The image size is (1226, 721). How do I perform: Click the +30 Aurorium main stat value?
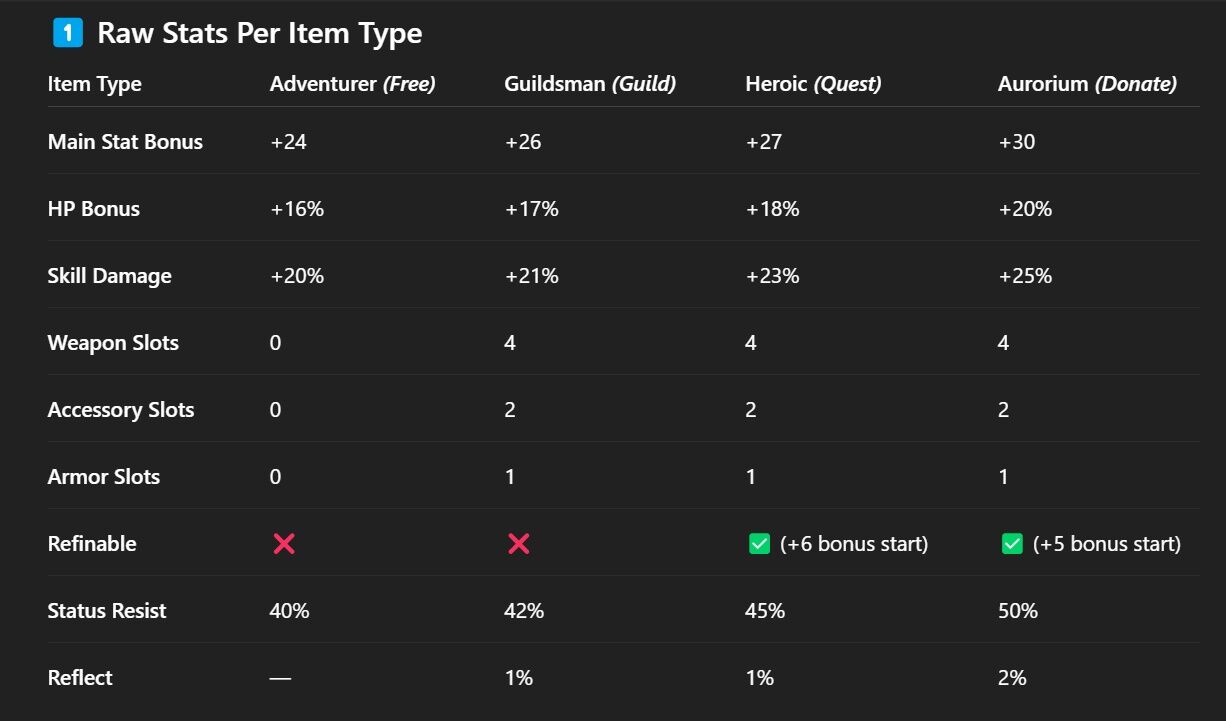click(x=1016, y=142)
